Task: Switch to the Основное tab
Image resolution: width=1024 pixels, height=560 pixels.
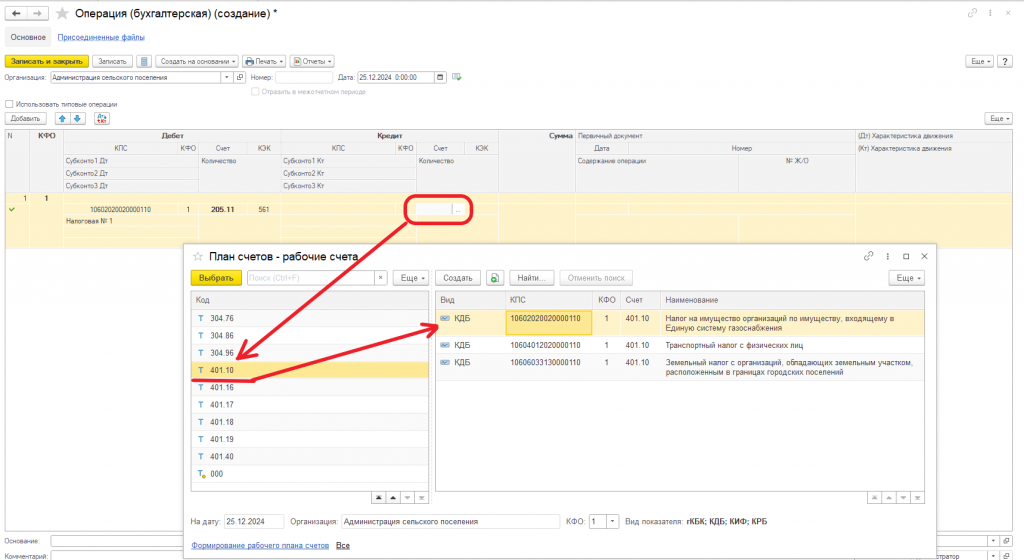Action: point(28,37)
